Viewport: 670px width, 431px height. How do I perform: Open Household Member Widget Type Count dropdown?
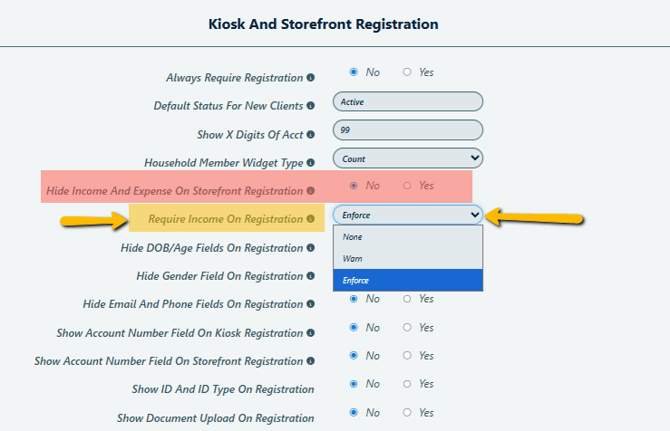pyautogui.click(x=408, y=158)
